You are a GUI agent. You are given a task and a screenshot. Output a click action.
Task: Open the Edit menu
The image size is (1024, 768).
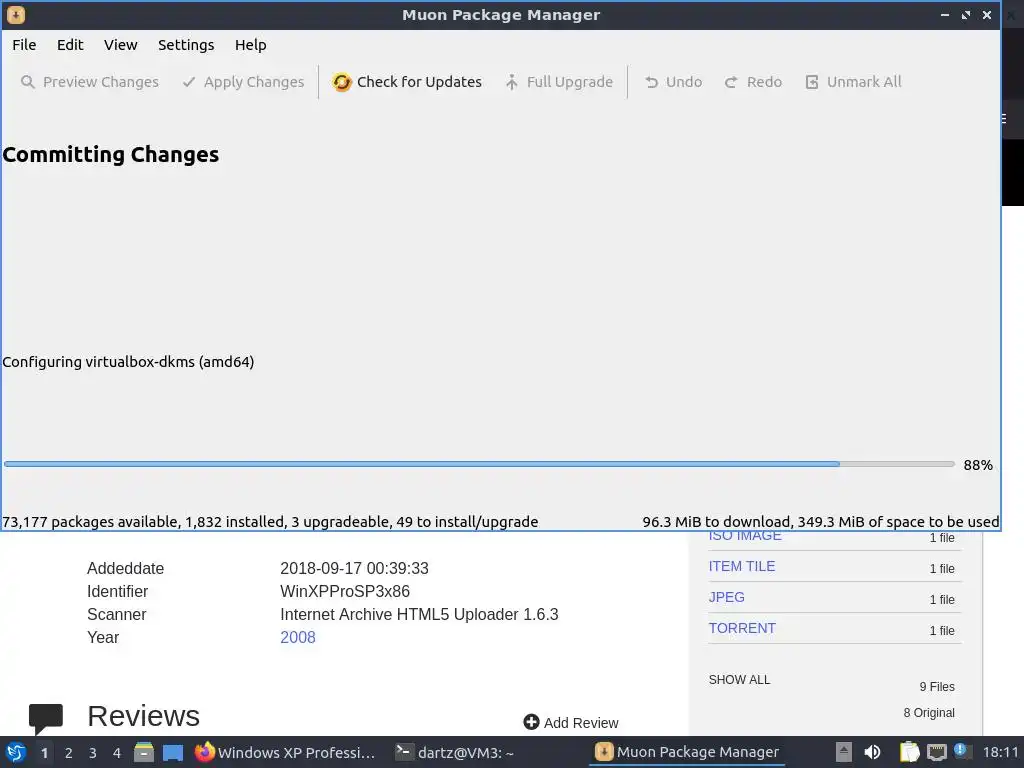click(70, 45)
